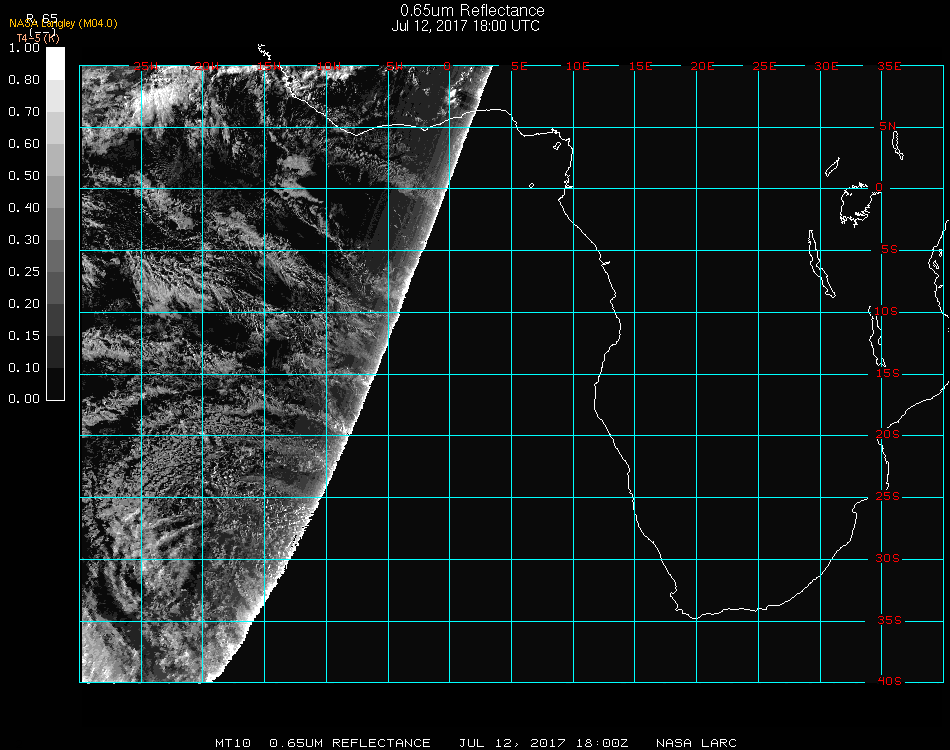The image size is (950, 750).
Task: Click the 15E longitude label
Action: click(640, 66)
